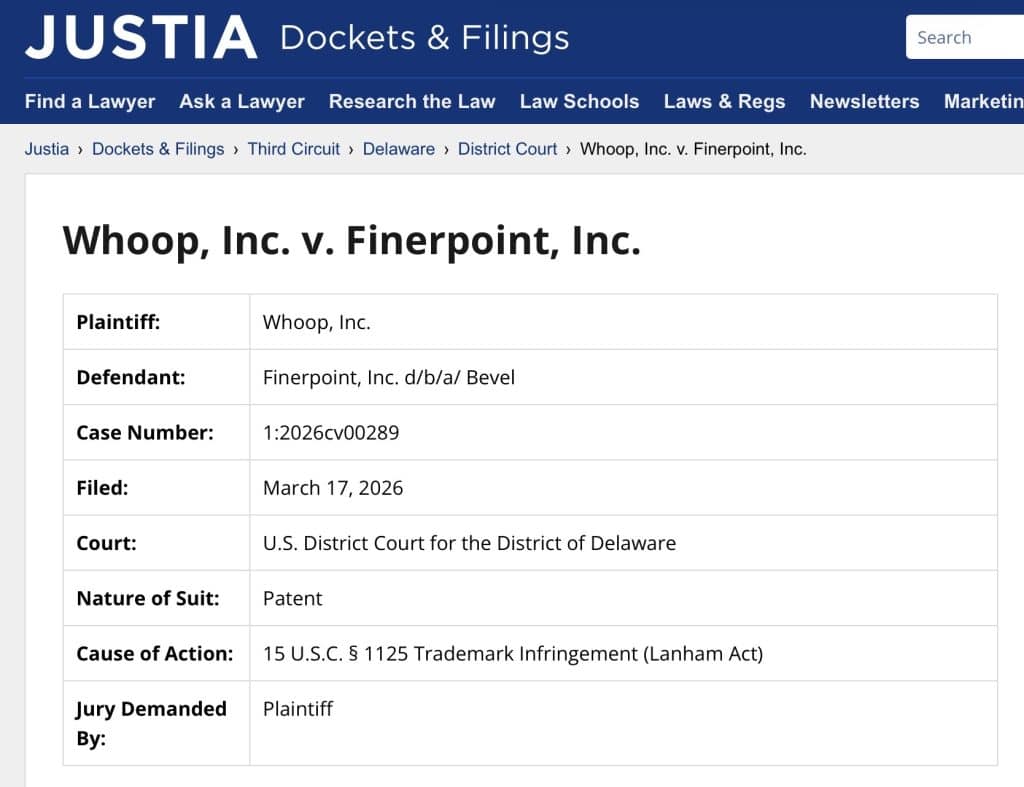
Task: Click the defendant Finerpoint, Inc. d/b/a/ Bevel
Action: (x=389, y=377)
